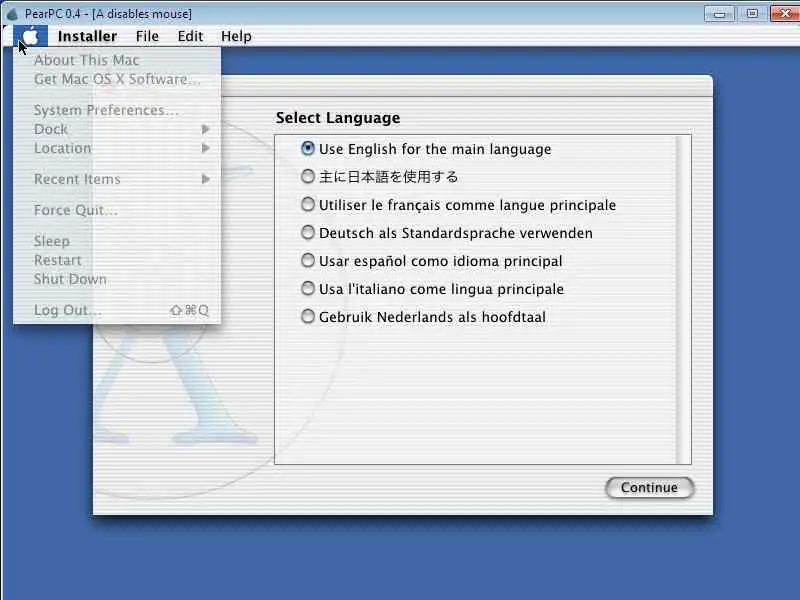Click the PearPC pear icon in title bar
Screen dimensions: 800x600
(x=12, y=14)
